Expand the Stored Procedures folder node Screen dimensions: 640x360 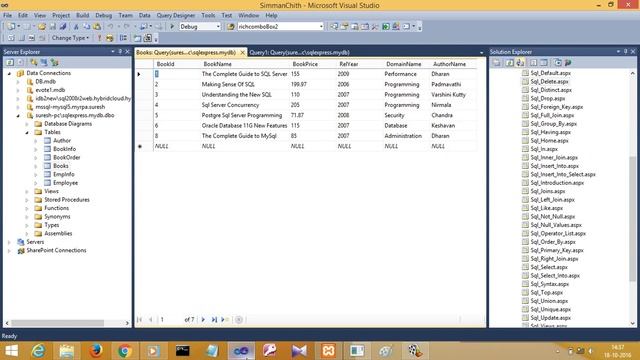pos(27,200)
